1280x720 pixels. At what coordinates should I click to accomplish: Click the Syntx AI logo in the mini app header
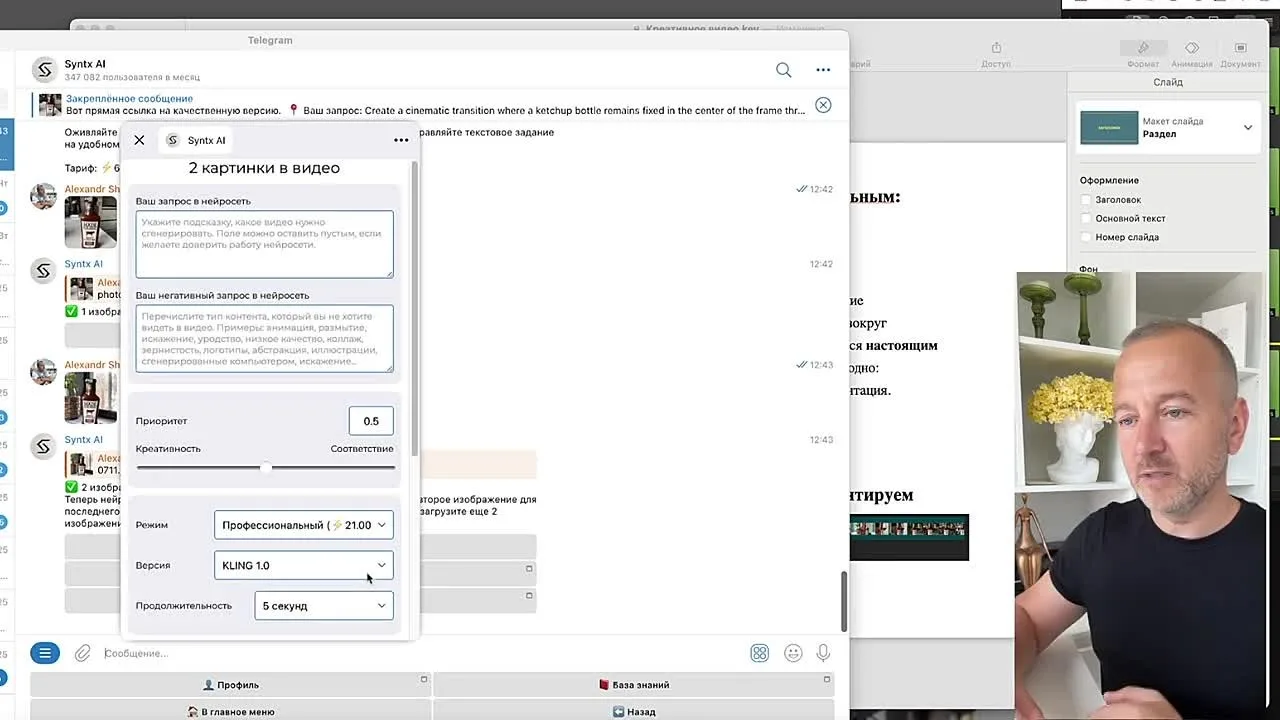click(172, 140)
